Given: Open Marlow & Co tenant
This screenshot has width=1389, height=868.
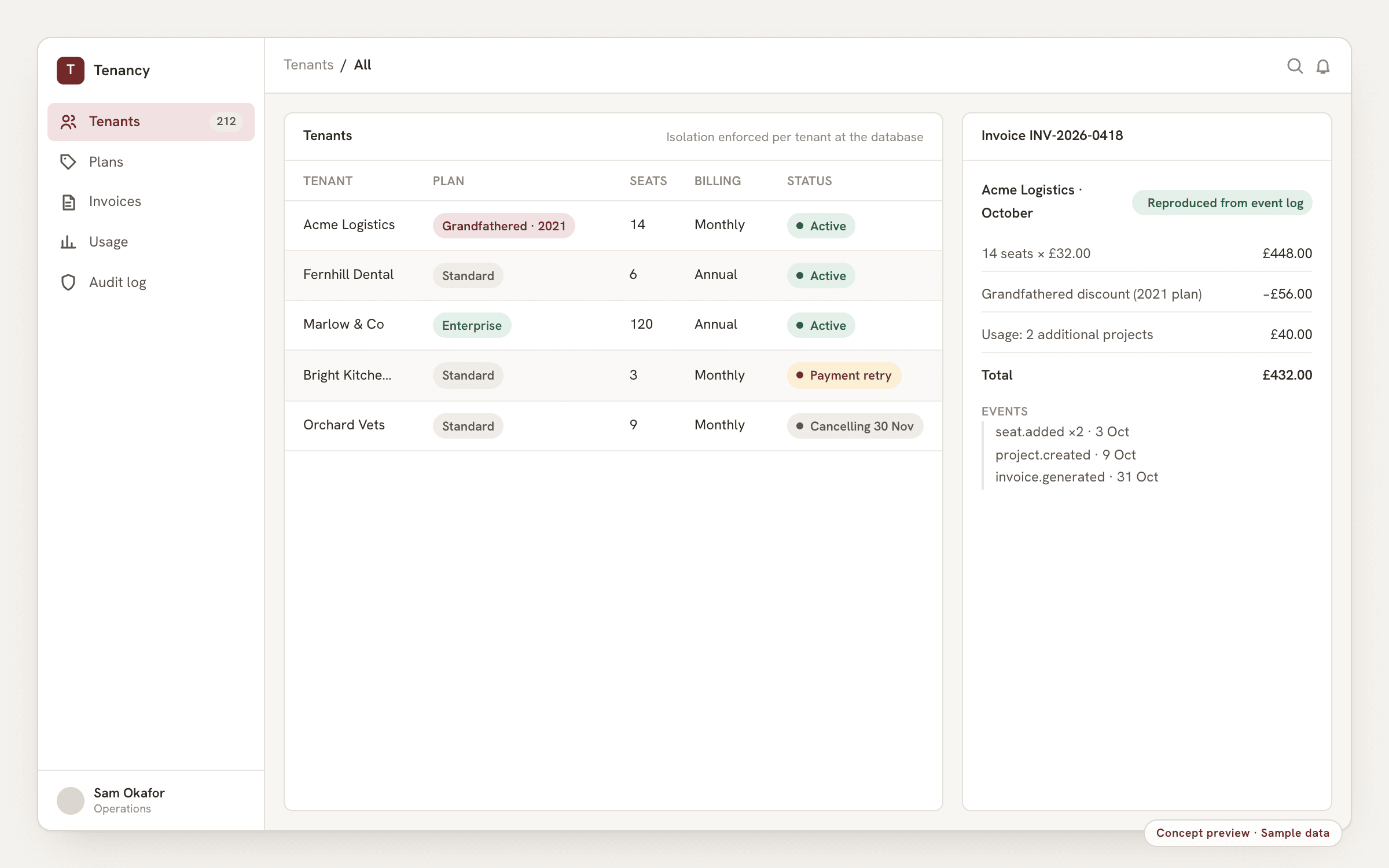Looking at the screenshot, I should coord(613,325).
